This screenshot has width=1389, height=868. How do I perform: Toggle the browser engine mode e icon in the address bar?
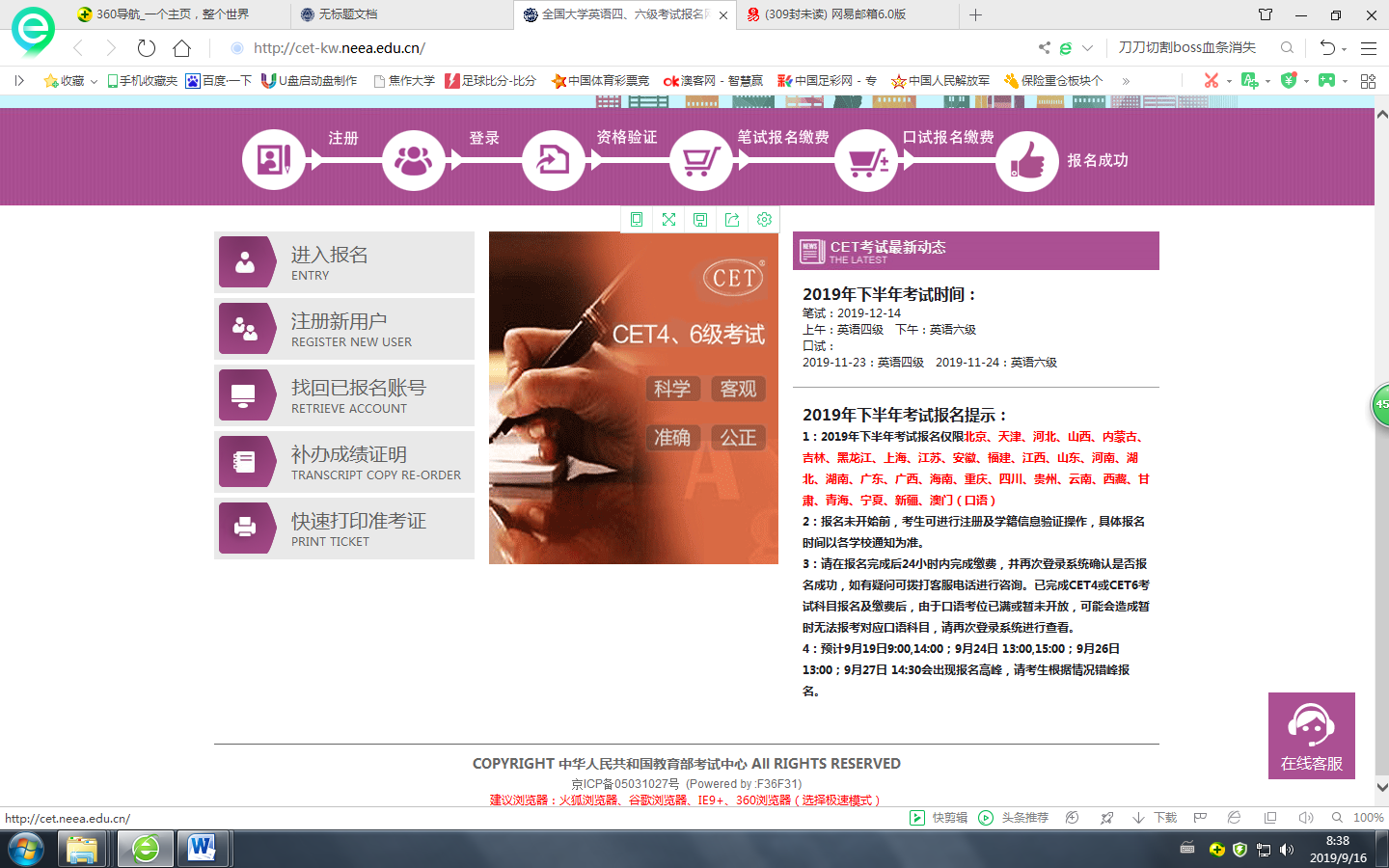[1066, 48]
